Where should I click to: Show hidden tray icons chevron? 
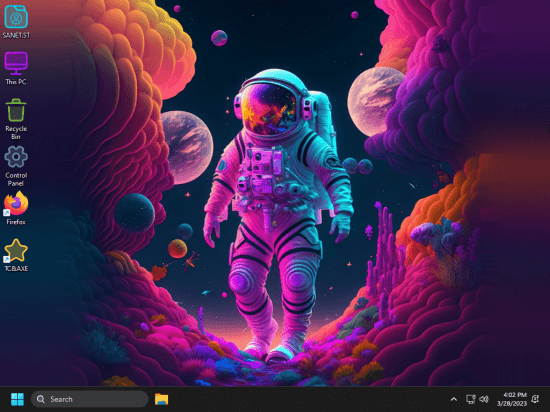point(454,399)
